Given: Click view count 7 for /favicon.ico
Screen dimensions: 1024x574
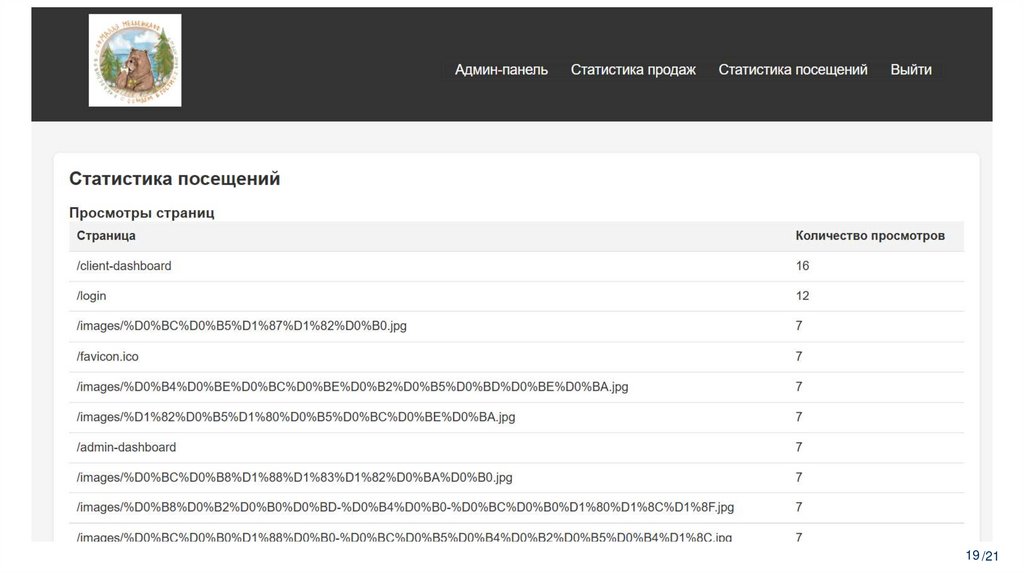Looking at the screenshot, I should [799, 357].
